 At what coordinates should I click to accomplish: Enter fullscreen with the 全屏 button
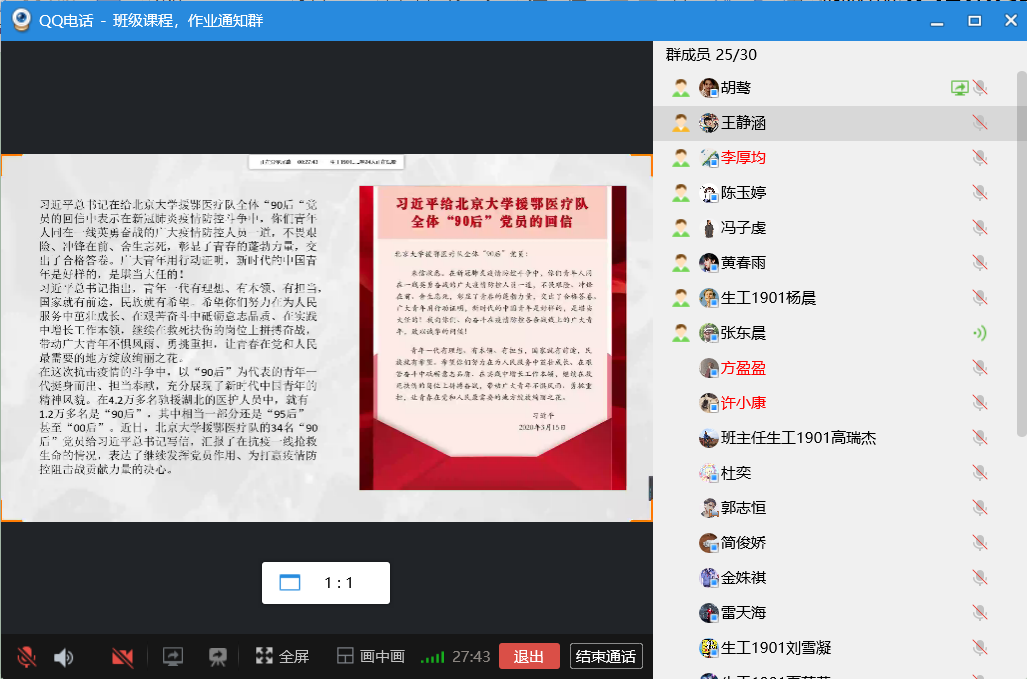pos(282,657)
